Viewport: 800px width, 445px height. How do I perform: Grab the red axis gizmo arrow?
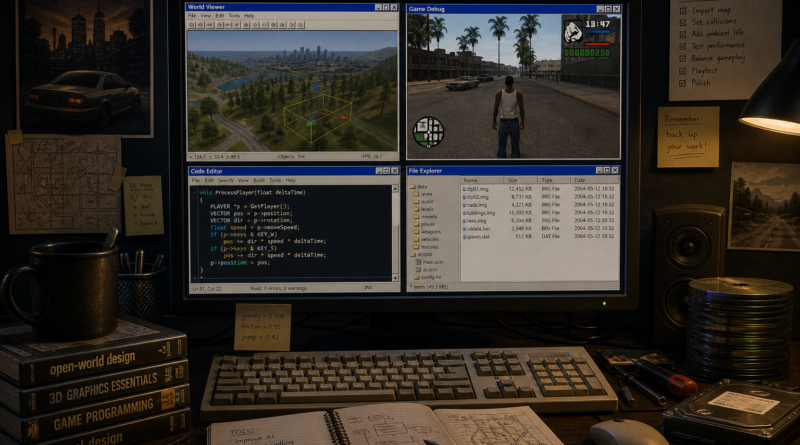pos(334,117)
